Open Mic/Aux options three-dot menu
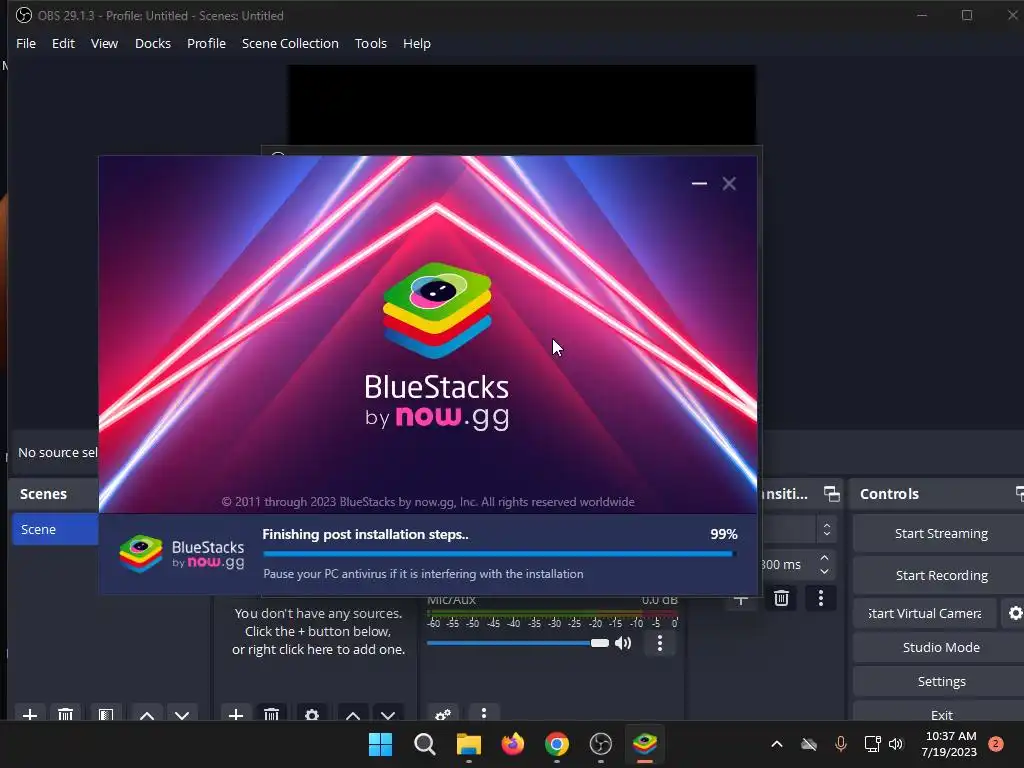The height and width of the screenshot is (768, 1024). pyautogui.click(x=660, y=643)
